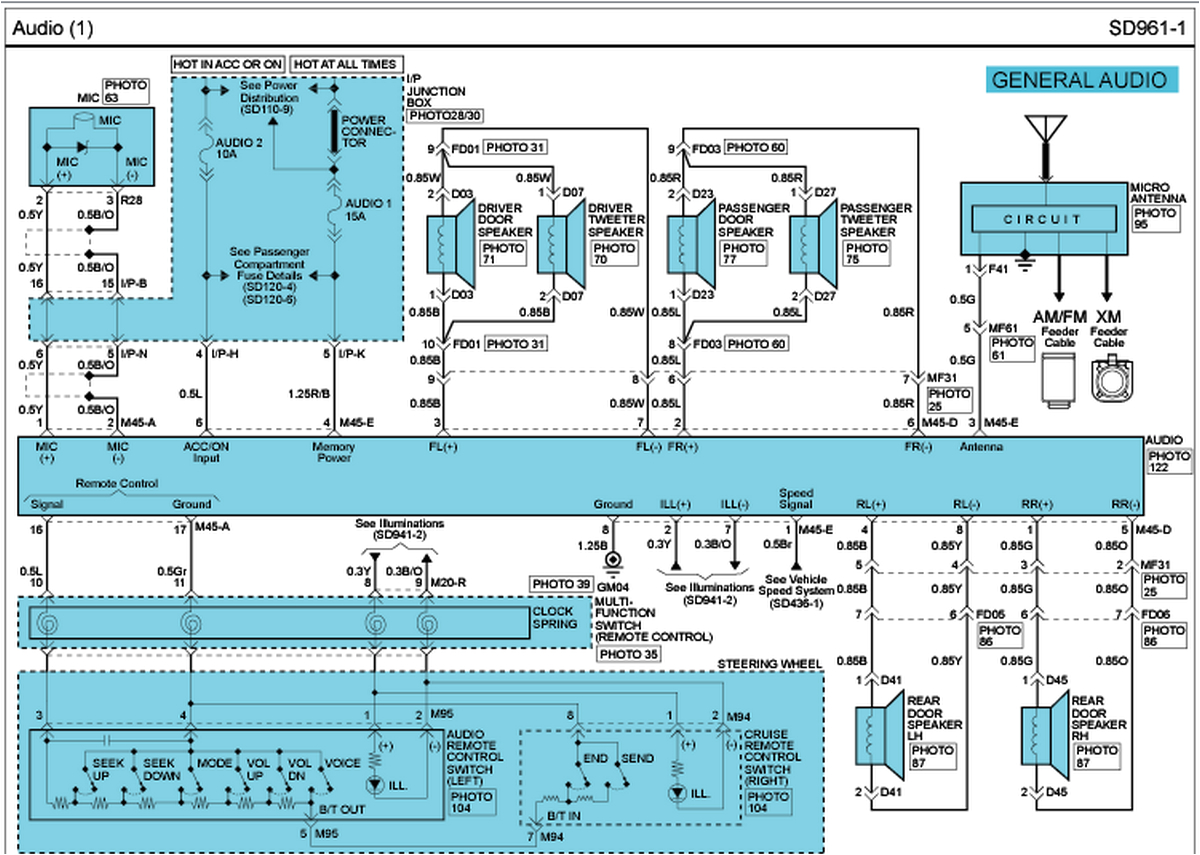Click the Audio (1) page title
Image resolution: width=1200 pixels, height=855 pixels.
(52, 29)
